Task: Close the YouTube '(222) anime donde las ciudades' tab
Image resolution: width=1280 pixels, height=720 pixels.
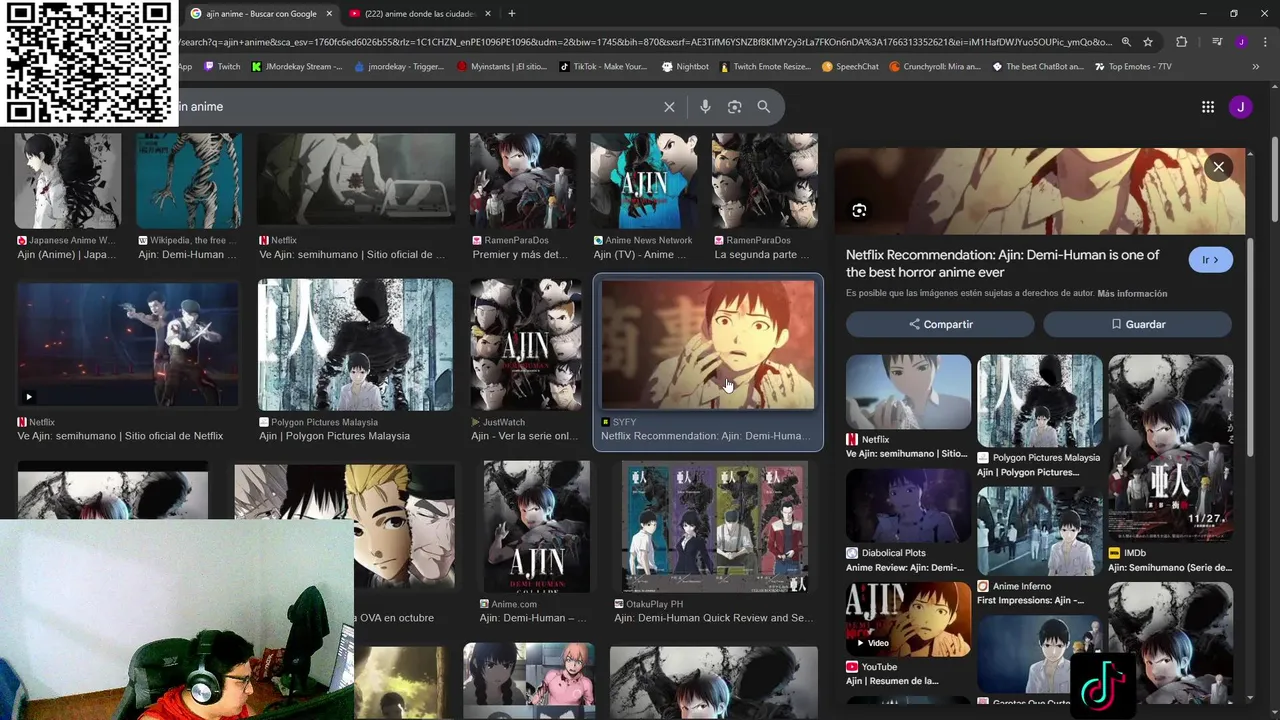Action: tap(487, 14)
